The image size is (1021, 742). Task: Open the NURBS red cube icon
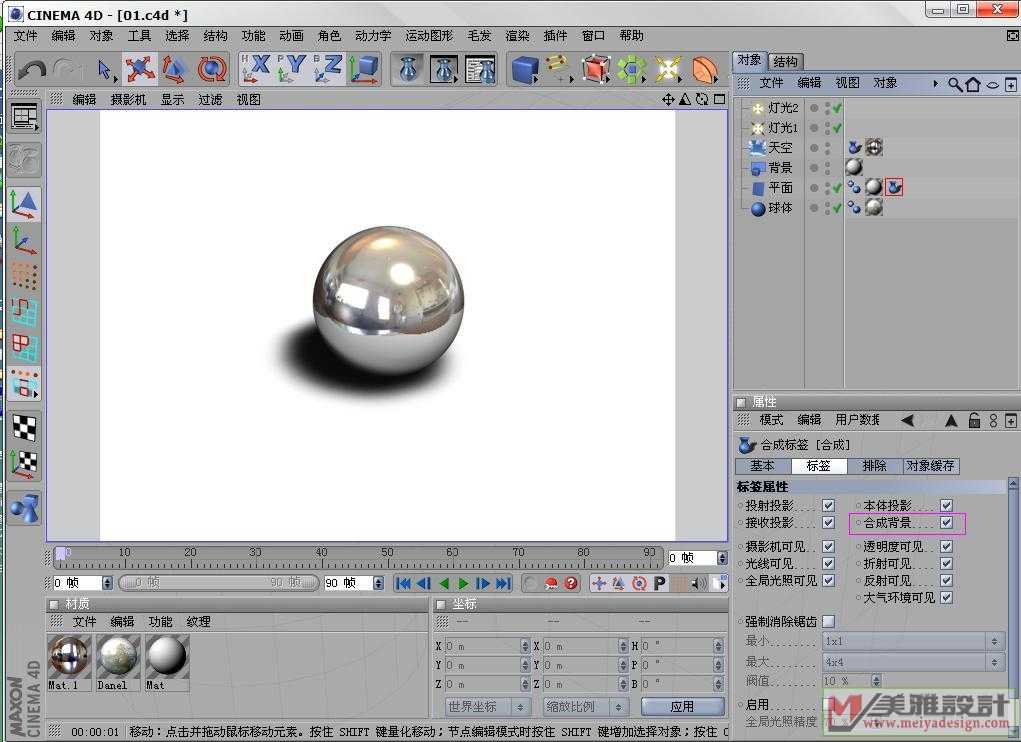point(596,70)
